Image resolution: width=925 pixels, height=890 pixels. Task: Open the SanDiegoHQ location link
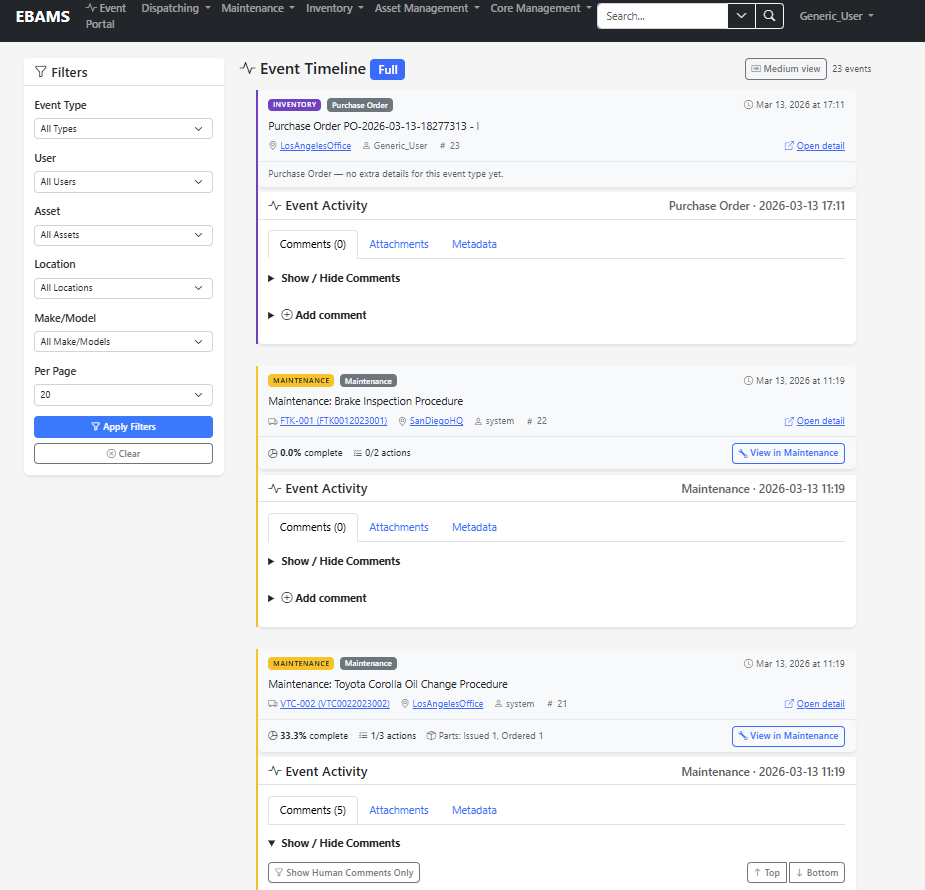[436, 421]
